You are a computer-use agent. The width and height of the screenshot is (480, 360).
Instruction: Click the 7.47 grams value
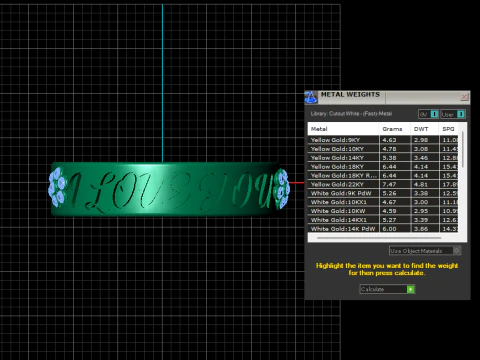click(x=389, y=184)
